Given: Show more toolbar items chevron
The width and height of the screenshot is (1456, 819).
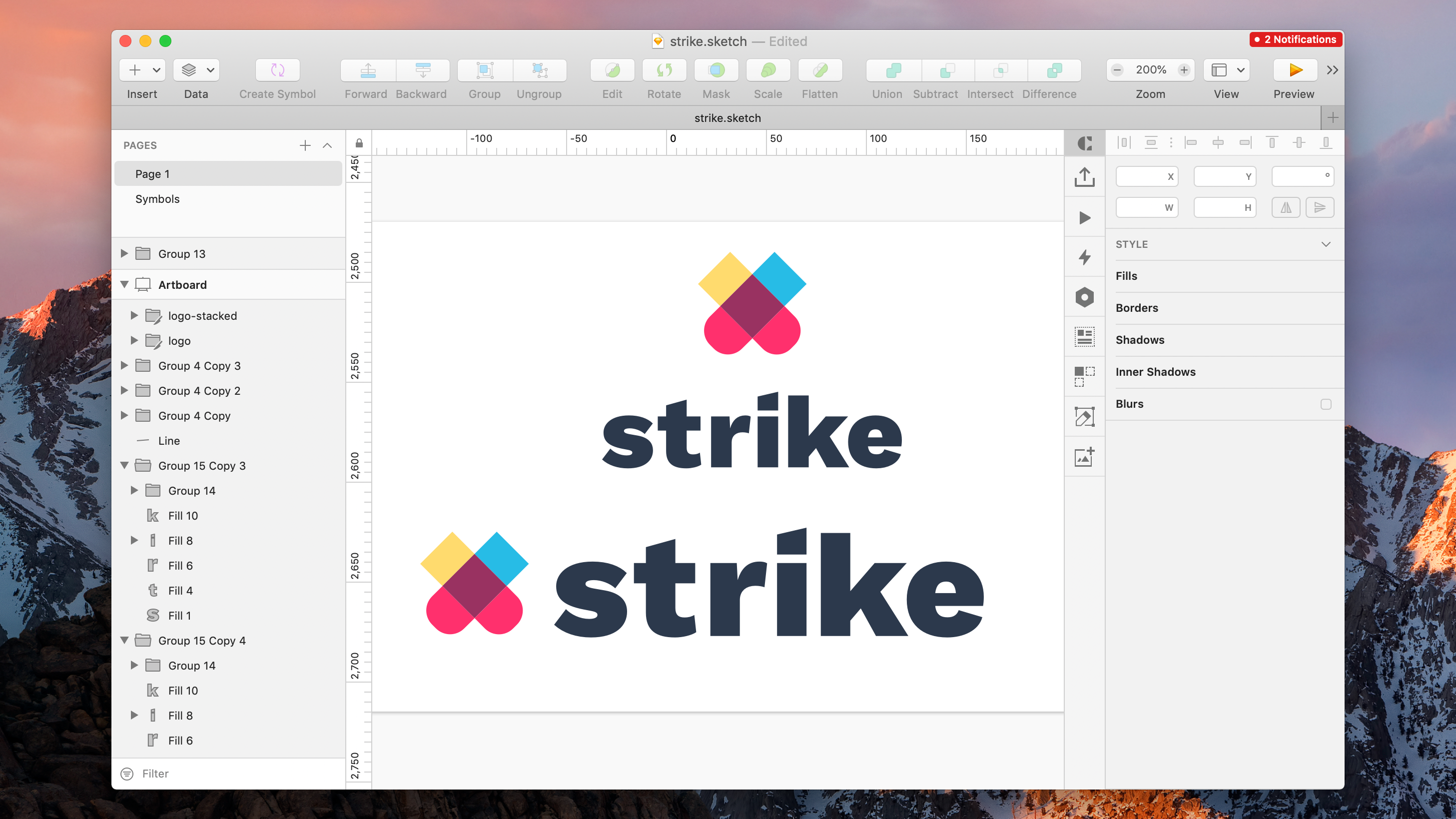Looking at the screenshot, I should point(1332,70).
